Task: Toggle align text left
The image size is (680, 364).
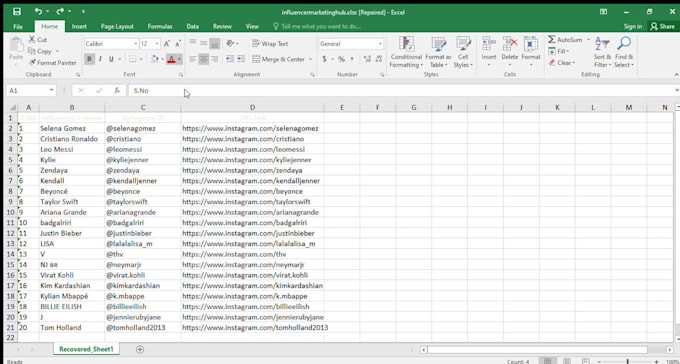Action: pyautogui.click(x=193, y=59)
